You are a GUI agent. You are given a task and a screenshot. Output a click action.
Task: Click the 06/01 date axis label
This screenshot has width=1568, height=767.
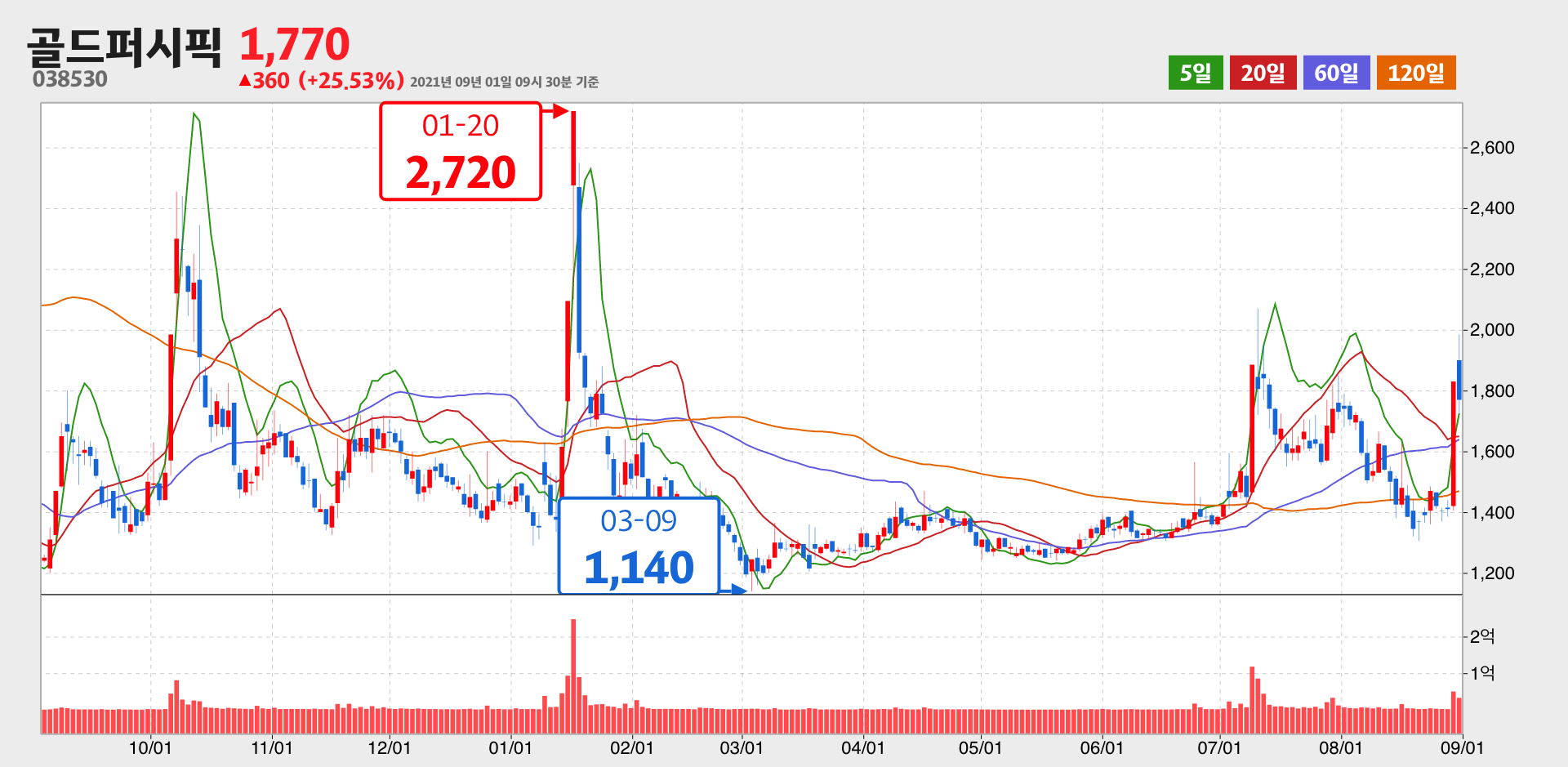click(x=1102, y=748)
